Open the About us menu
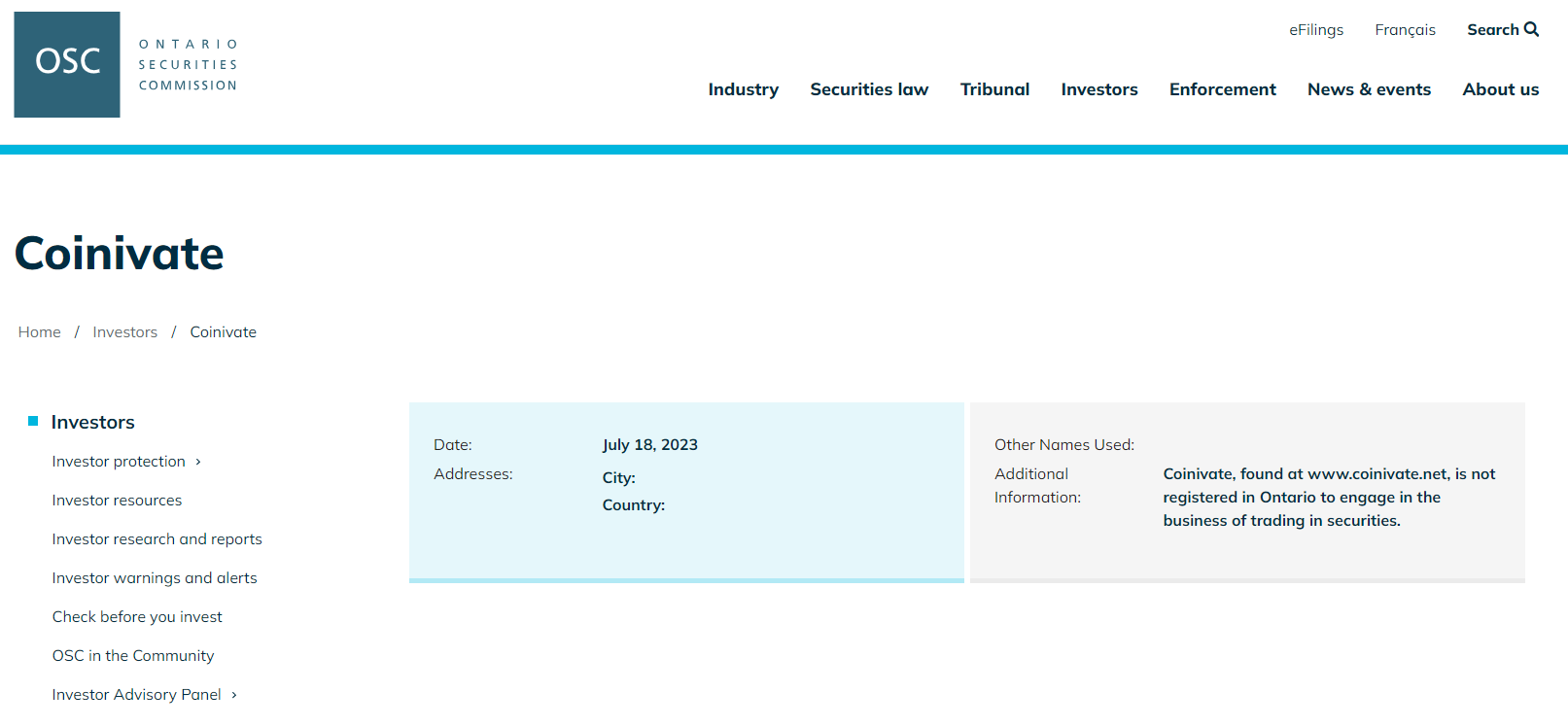 (1501, 89)
